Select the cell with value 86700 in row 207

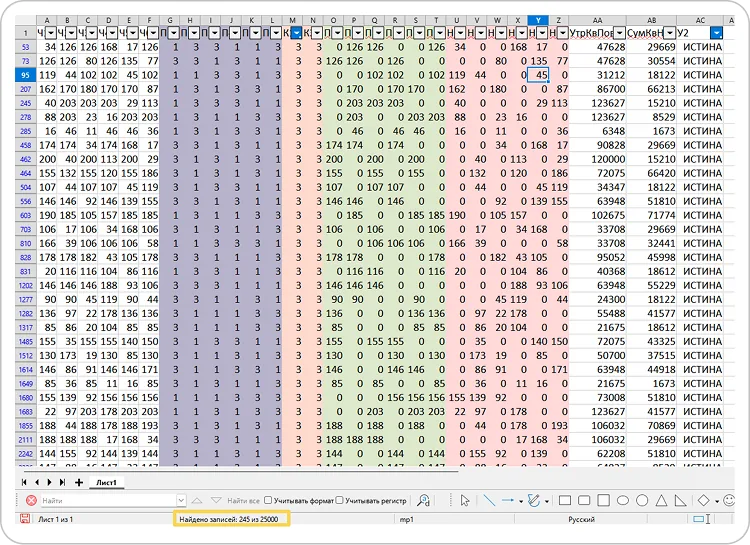(x=597, y=89)
